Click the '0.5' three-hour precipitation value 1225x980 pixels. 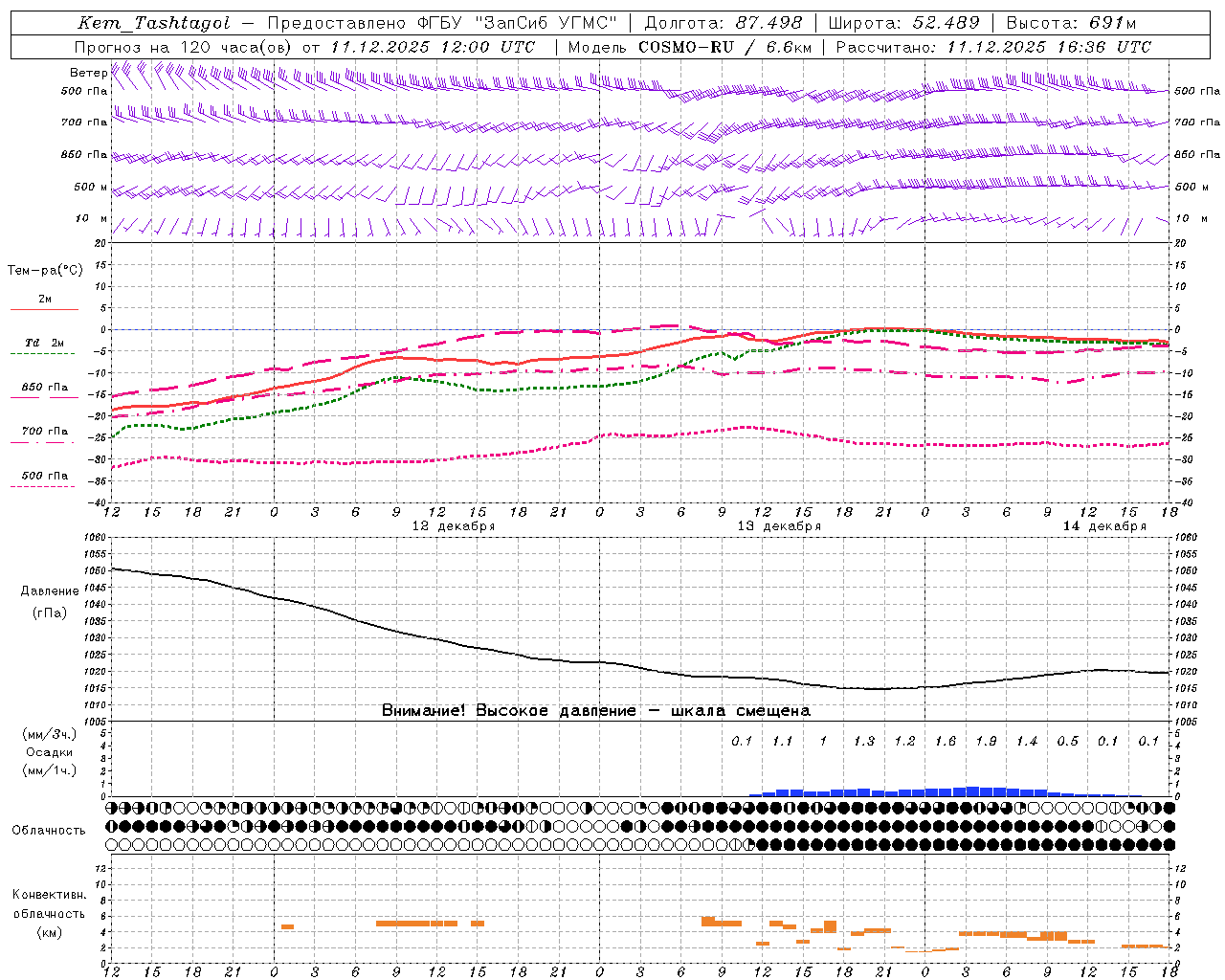pyautogui.click(x=1067, y=741)
